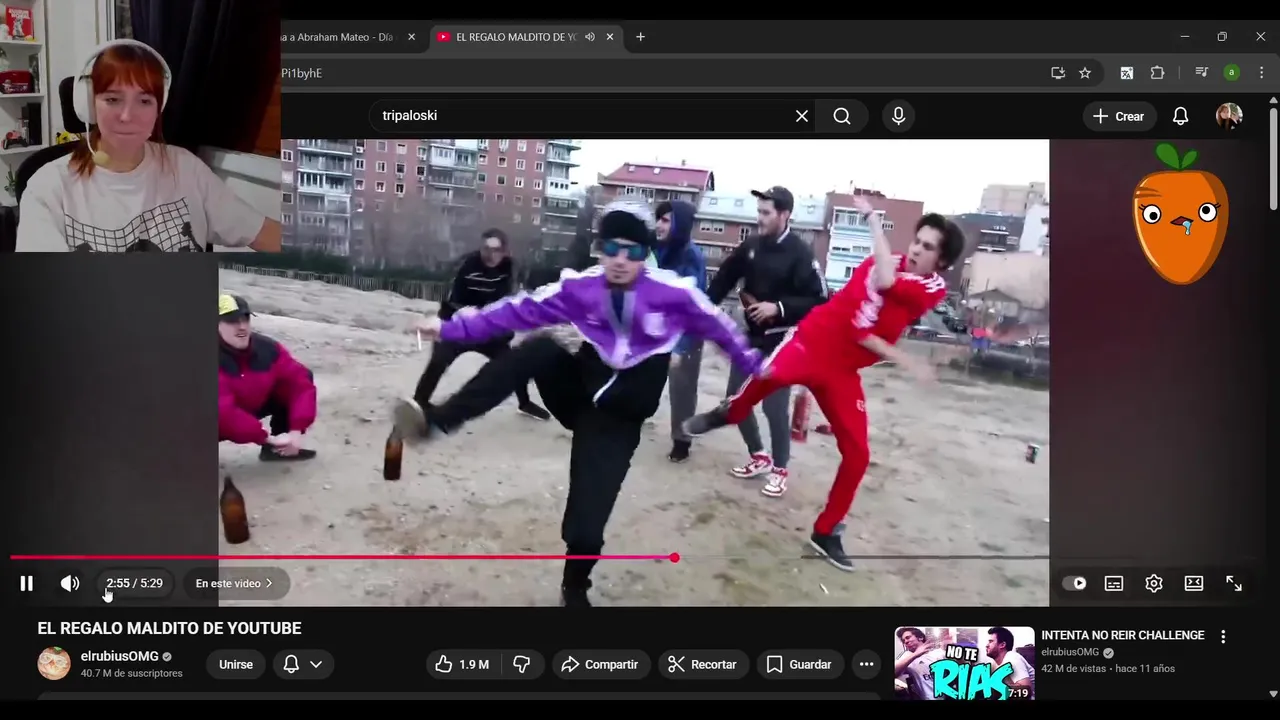Clear the search field text
Screen dimensions: 1280x720
click(802, 116)
